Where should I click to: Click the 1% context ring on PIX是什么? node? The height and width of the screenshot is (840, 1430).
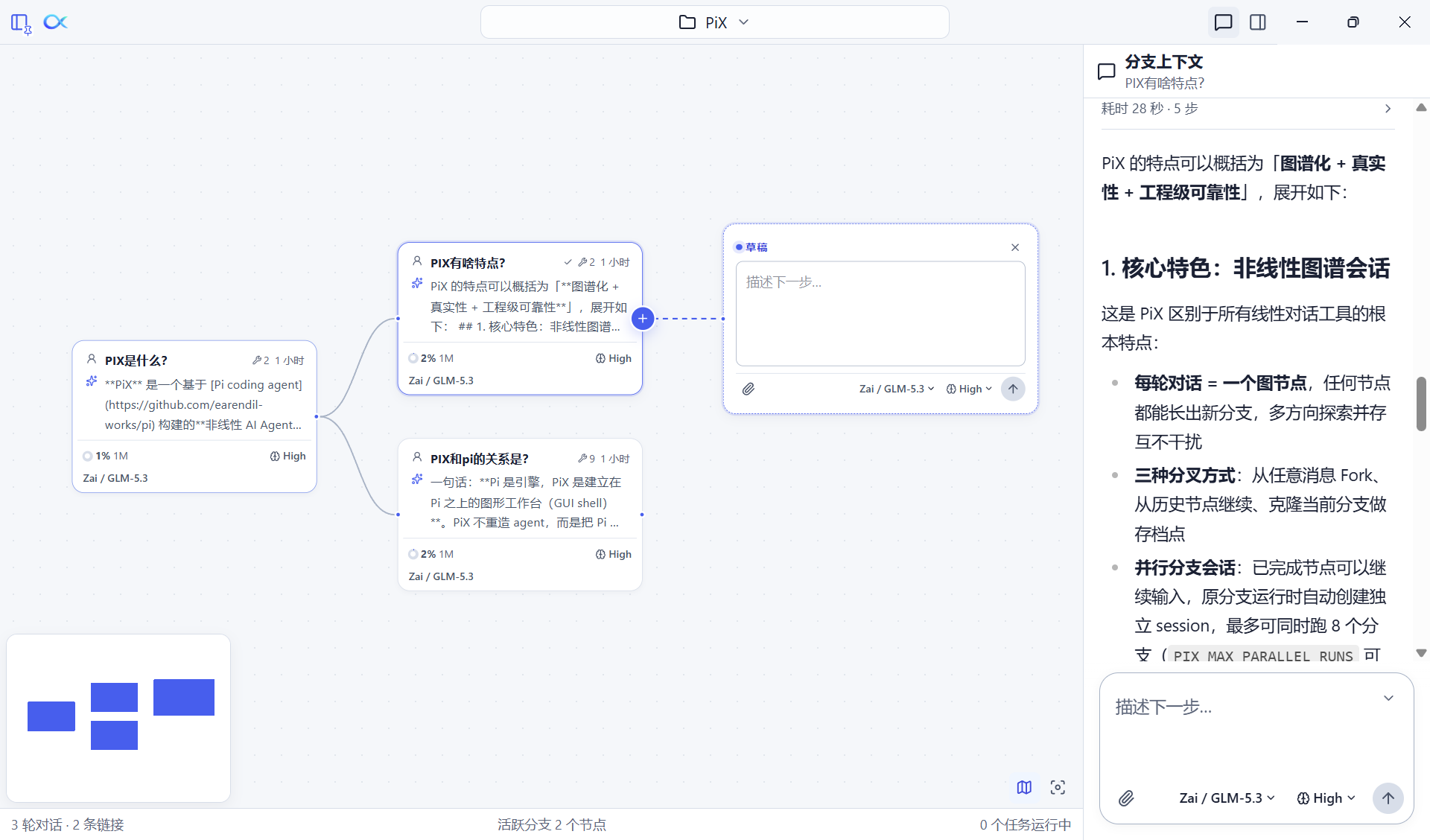click(88, 456)
